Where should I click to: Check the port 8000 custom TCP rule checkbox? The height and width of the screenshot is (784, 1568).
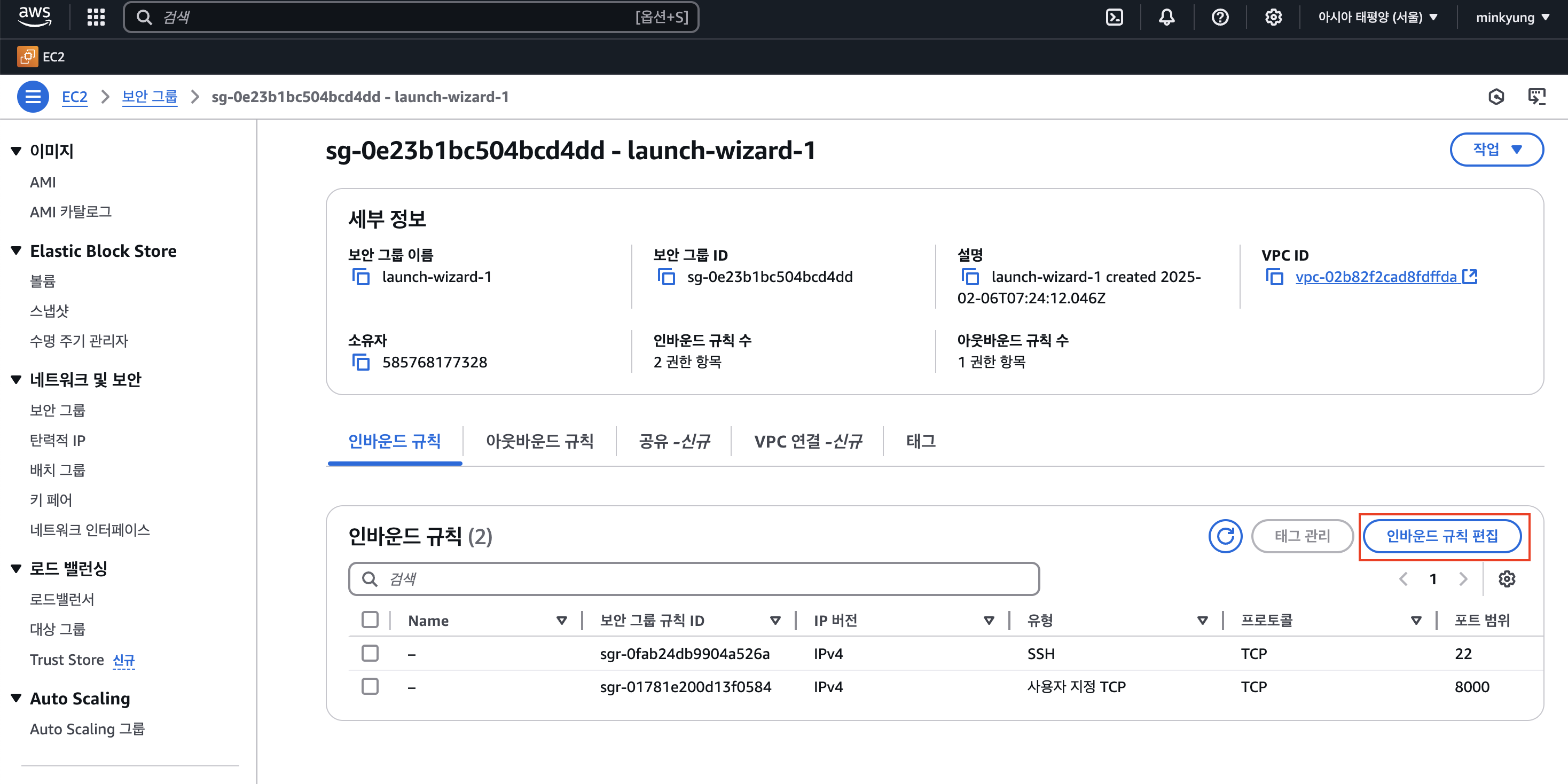click(x=370, y=686)
